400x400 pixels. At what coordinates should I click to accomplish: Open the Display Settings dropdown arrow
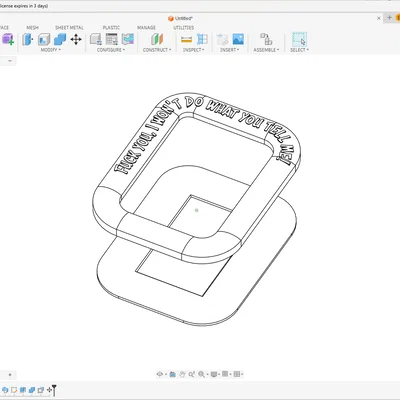219,375
